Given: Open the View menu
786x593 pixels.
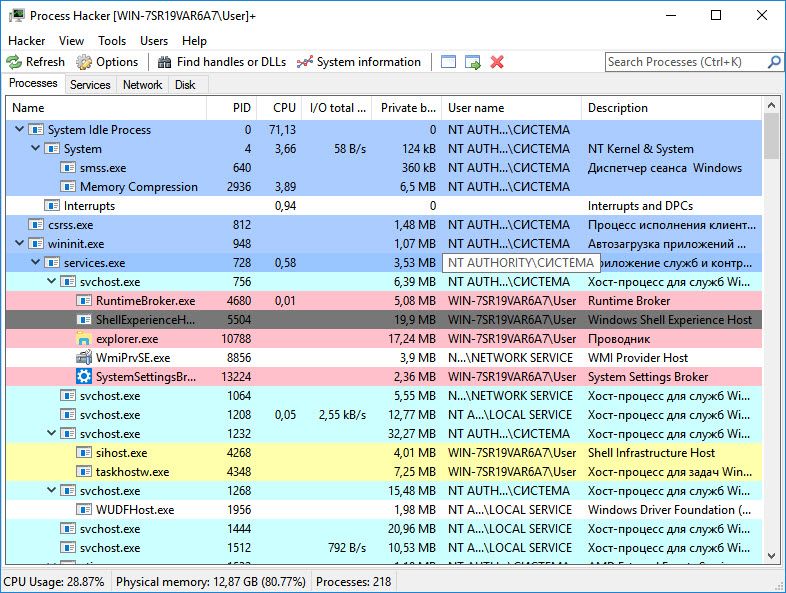Looking at the screenshot, I should click(x=71, y=41).
